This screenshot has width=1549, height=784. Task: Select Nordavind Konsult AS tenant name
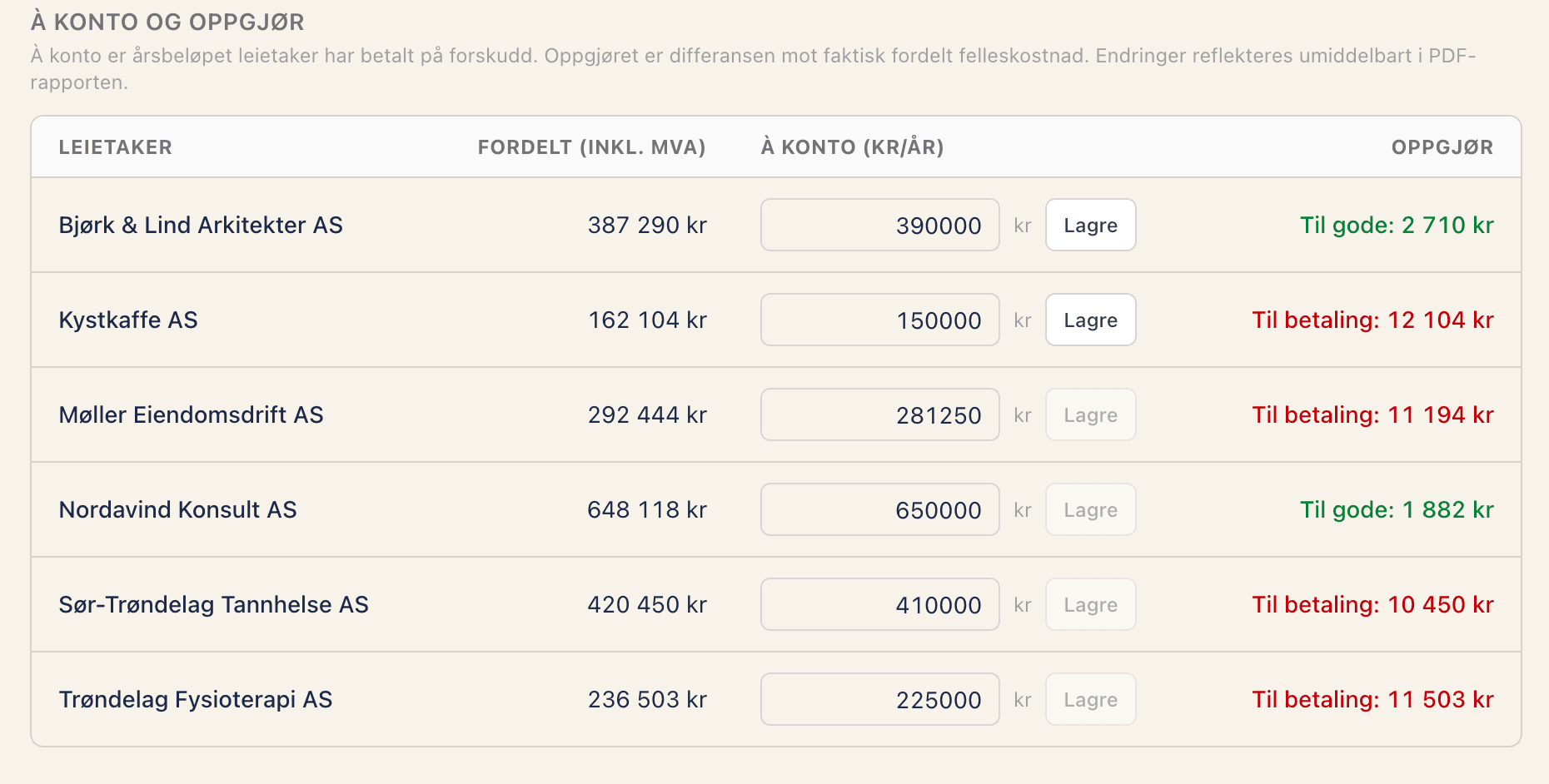point(177,509)
